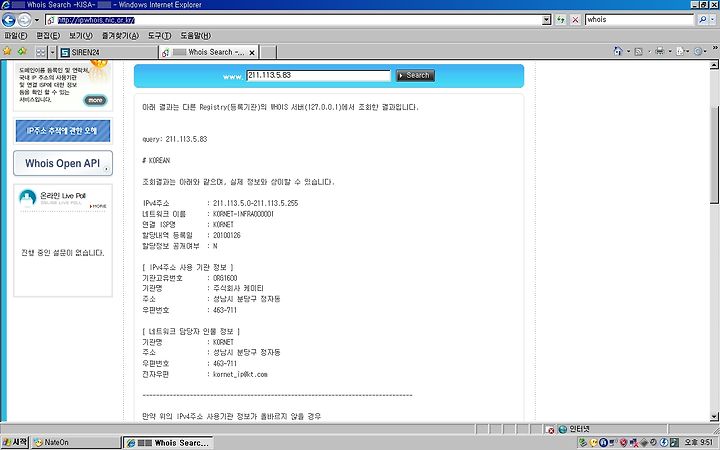The width and height of the screenshot is (720, 450).
Task: Click the status bar popup blocked icon
Action: click(x=551, y=430)
